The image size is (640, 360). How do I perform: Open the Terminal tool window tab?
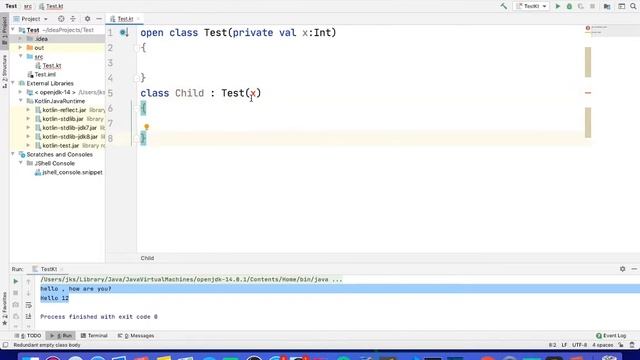coord(94,336)
